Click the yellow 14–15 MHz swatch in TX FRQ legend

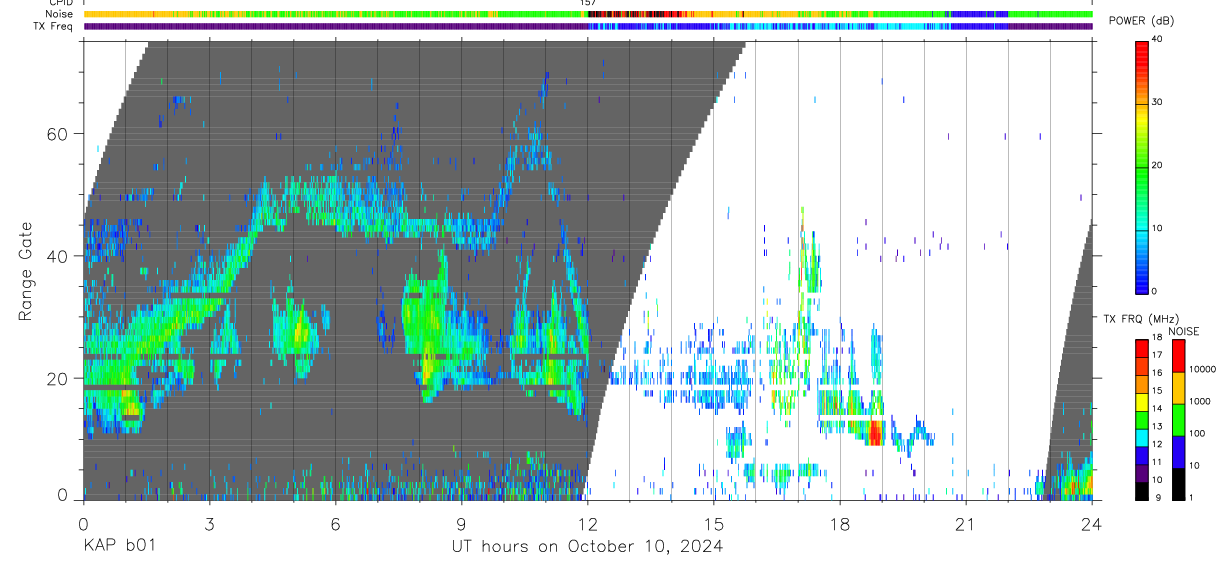coord(1141,402)
